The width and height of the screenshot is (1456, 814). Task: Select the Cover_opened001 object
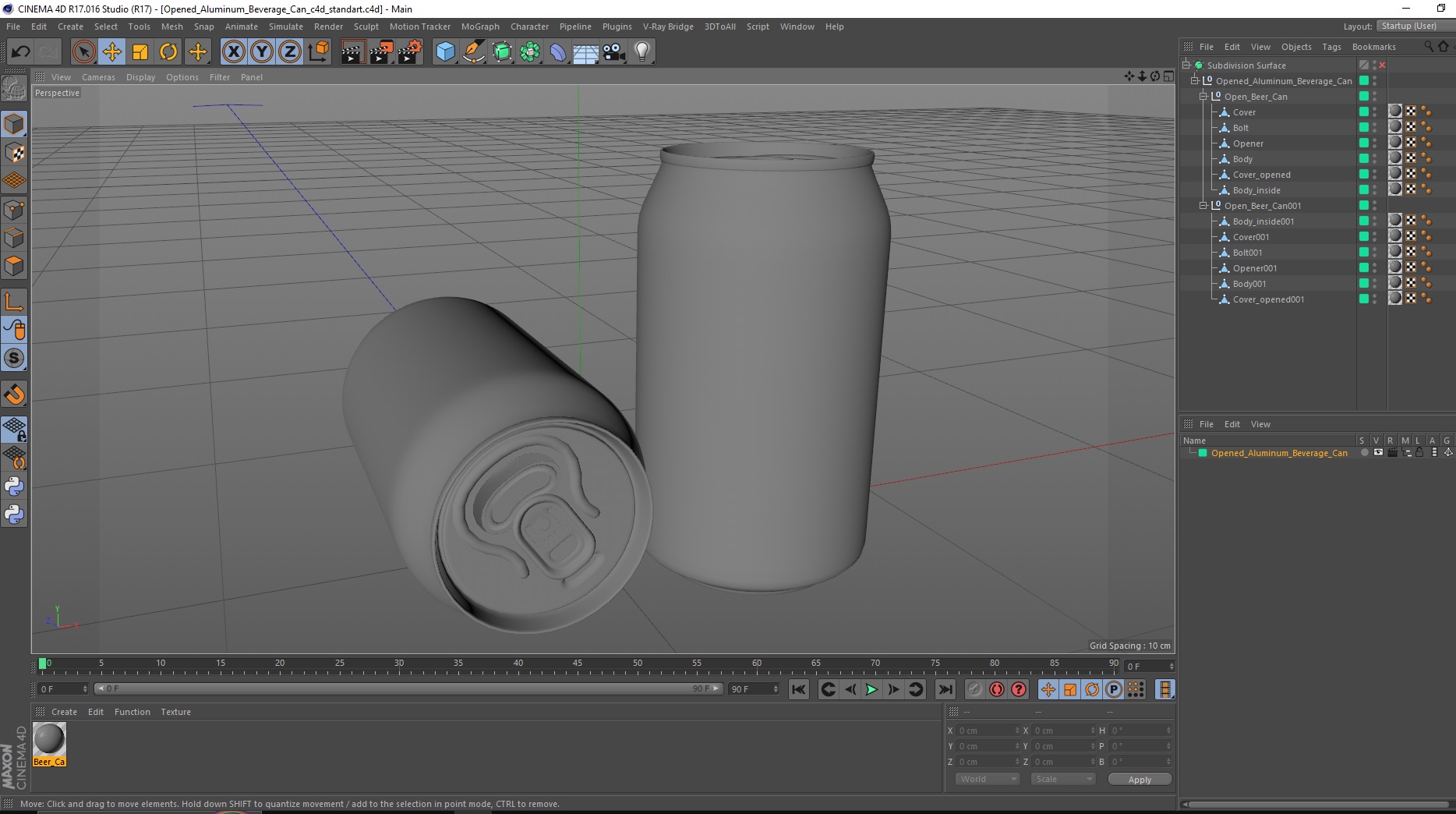pos(1268,299)
